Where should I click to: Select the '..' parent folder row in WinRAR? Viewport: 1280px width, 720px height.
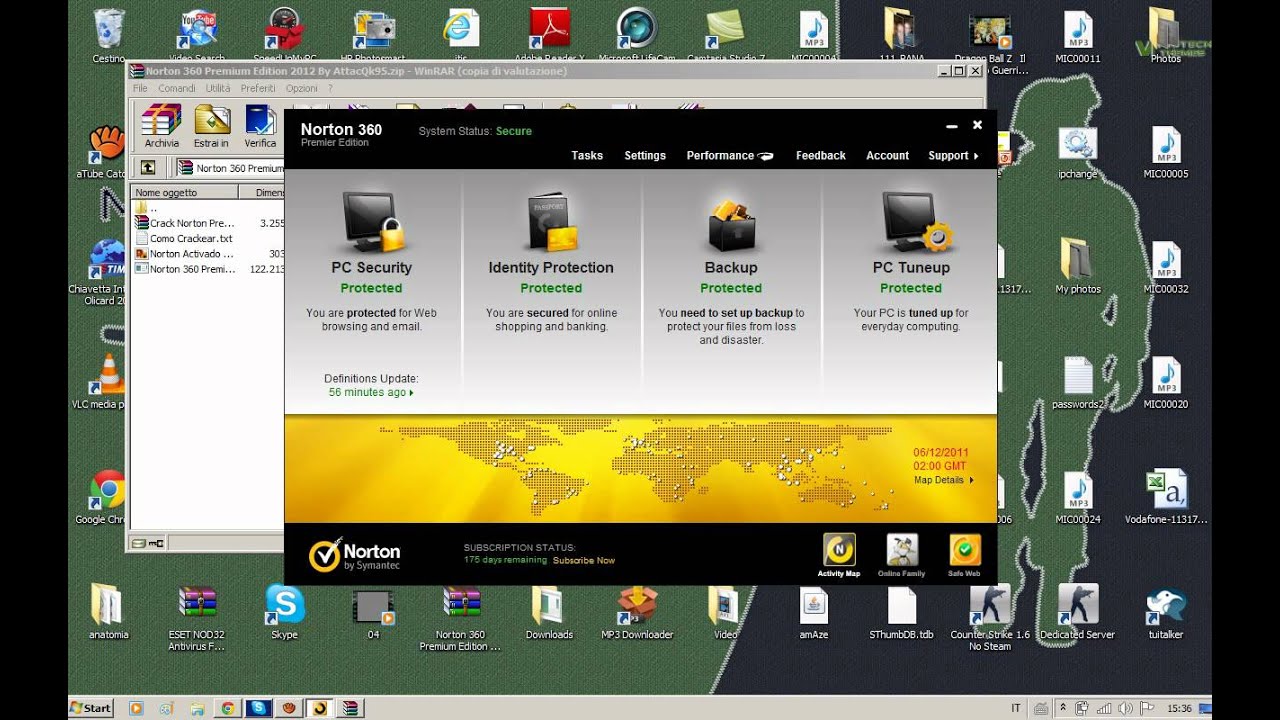pyautogui.click(x=208, y=208)
